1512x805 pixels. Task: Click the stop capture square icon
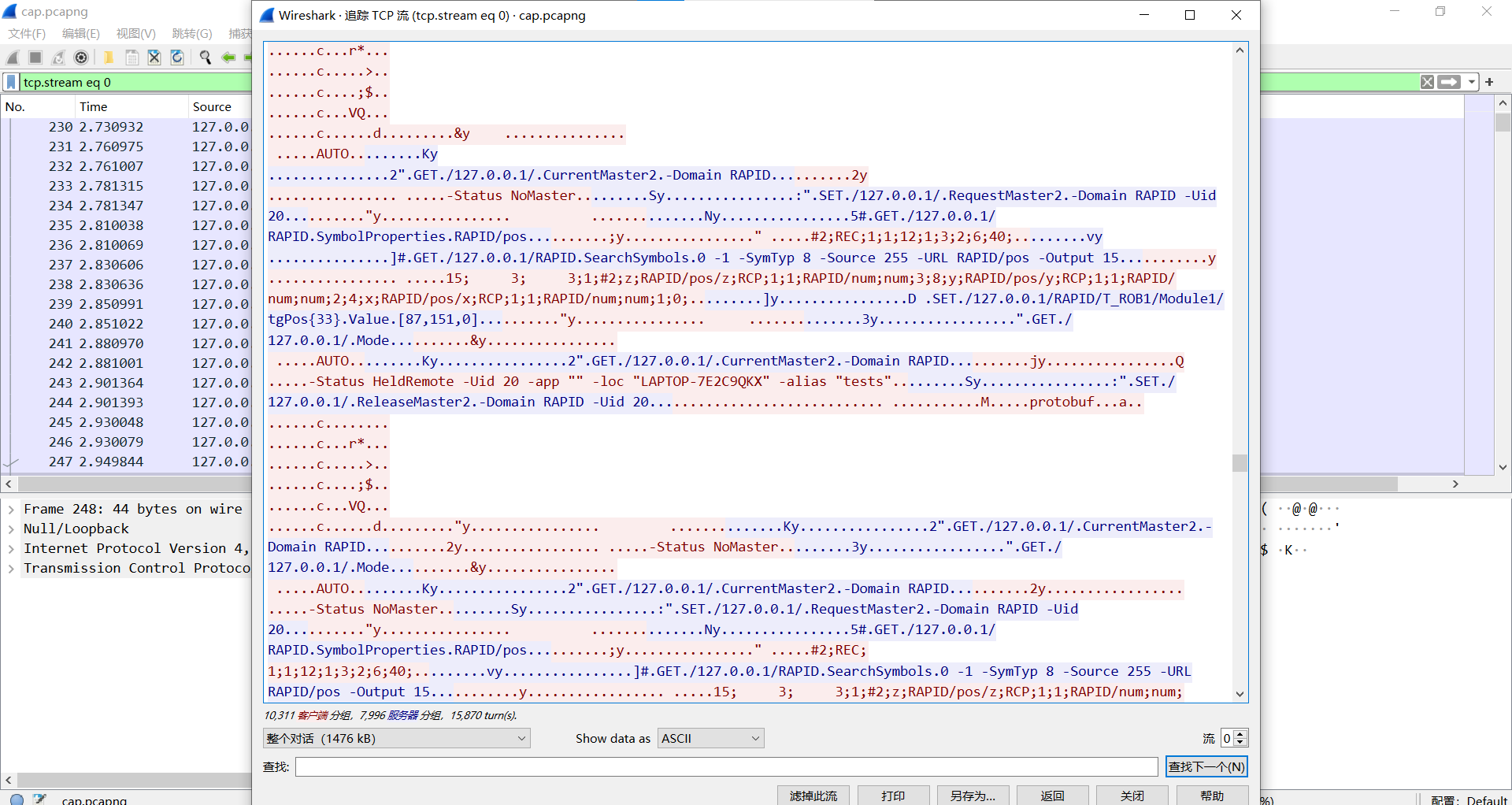click(35, 57)
